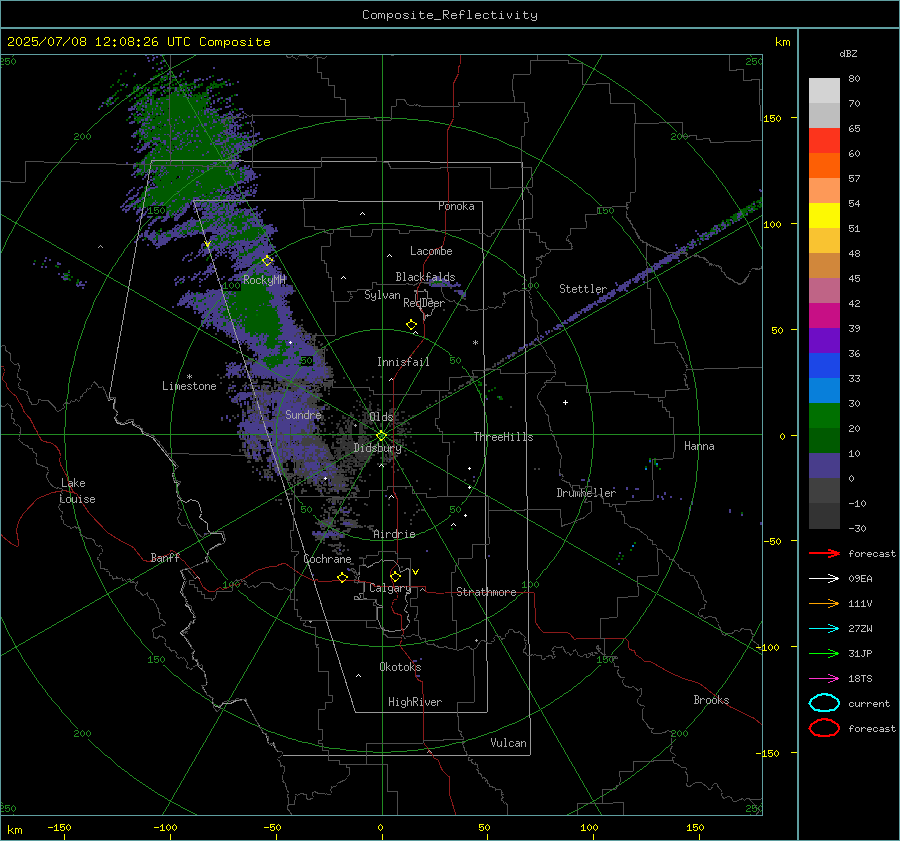The image size is (900, 841).
Task: Click the Composite_Reflectivity title
Action: (450, 15)
